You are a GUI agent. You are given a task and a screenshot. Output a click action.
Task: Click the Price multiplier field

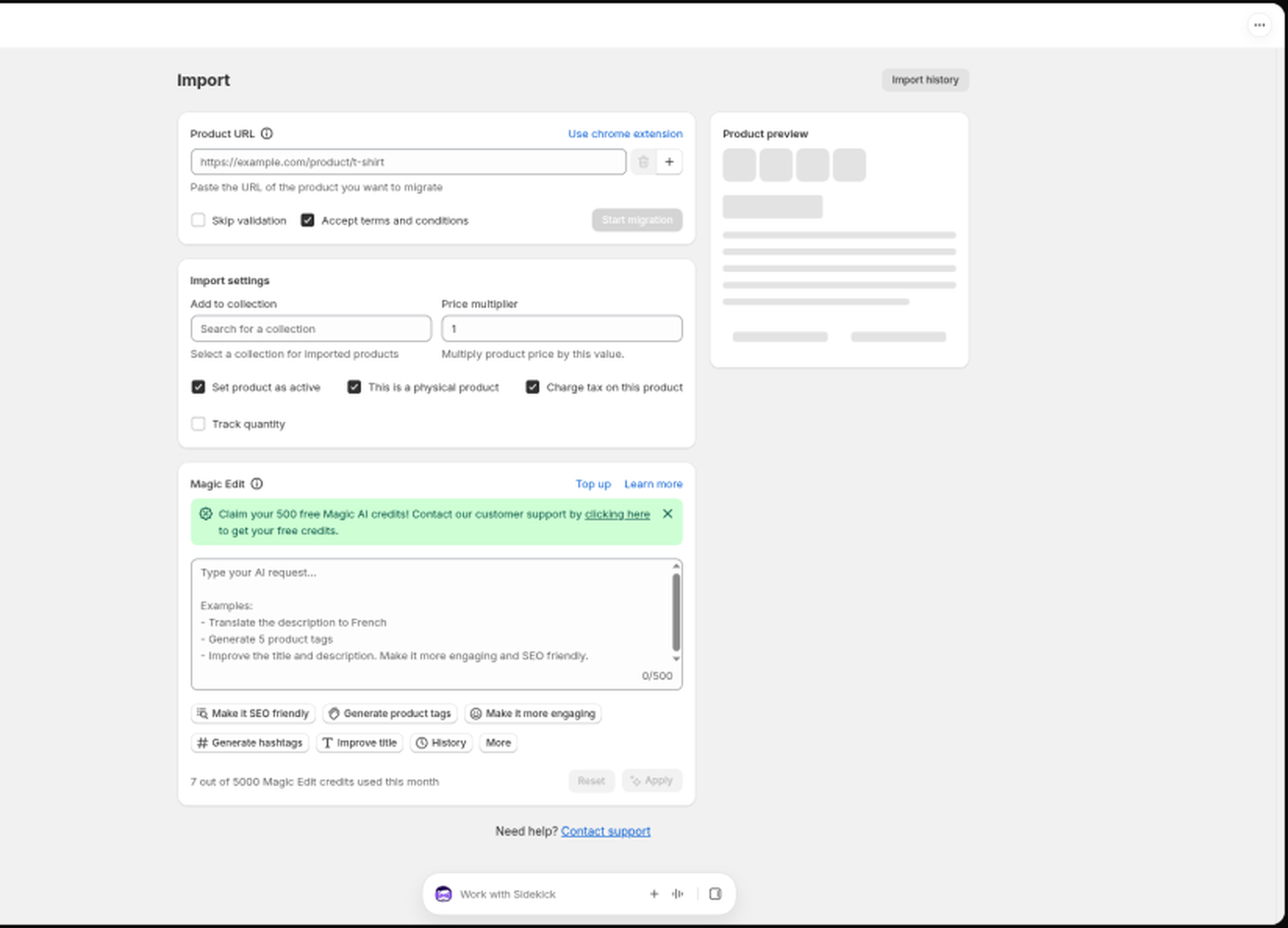(562, 329)
